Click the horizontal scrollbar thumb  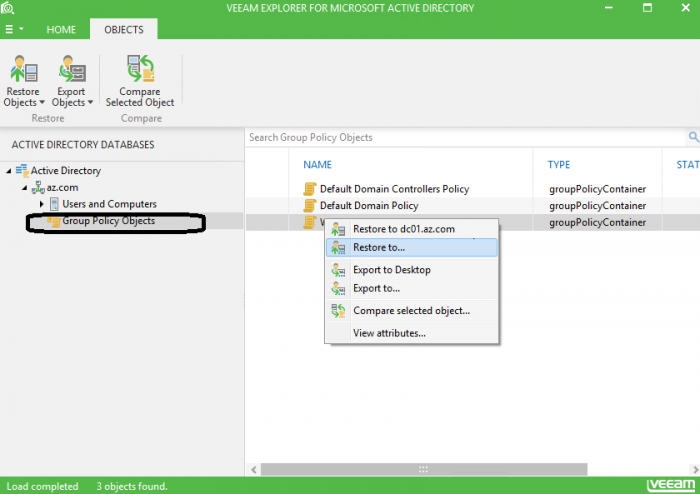coord(424,469)
